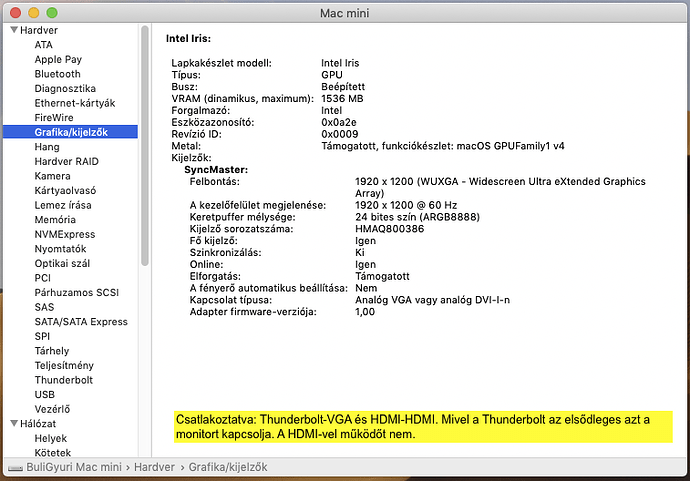Select Helyek under Hálózat
690x481 pixels.
(51, 438)
